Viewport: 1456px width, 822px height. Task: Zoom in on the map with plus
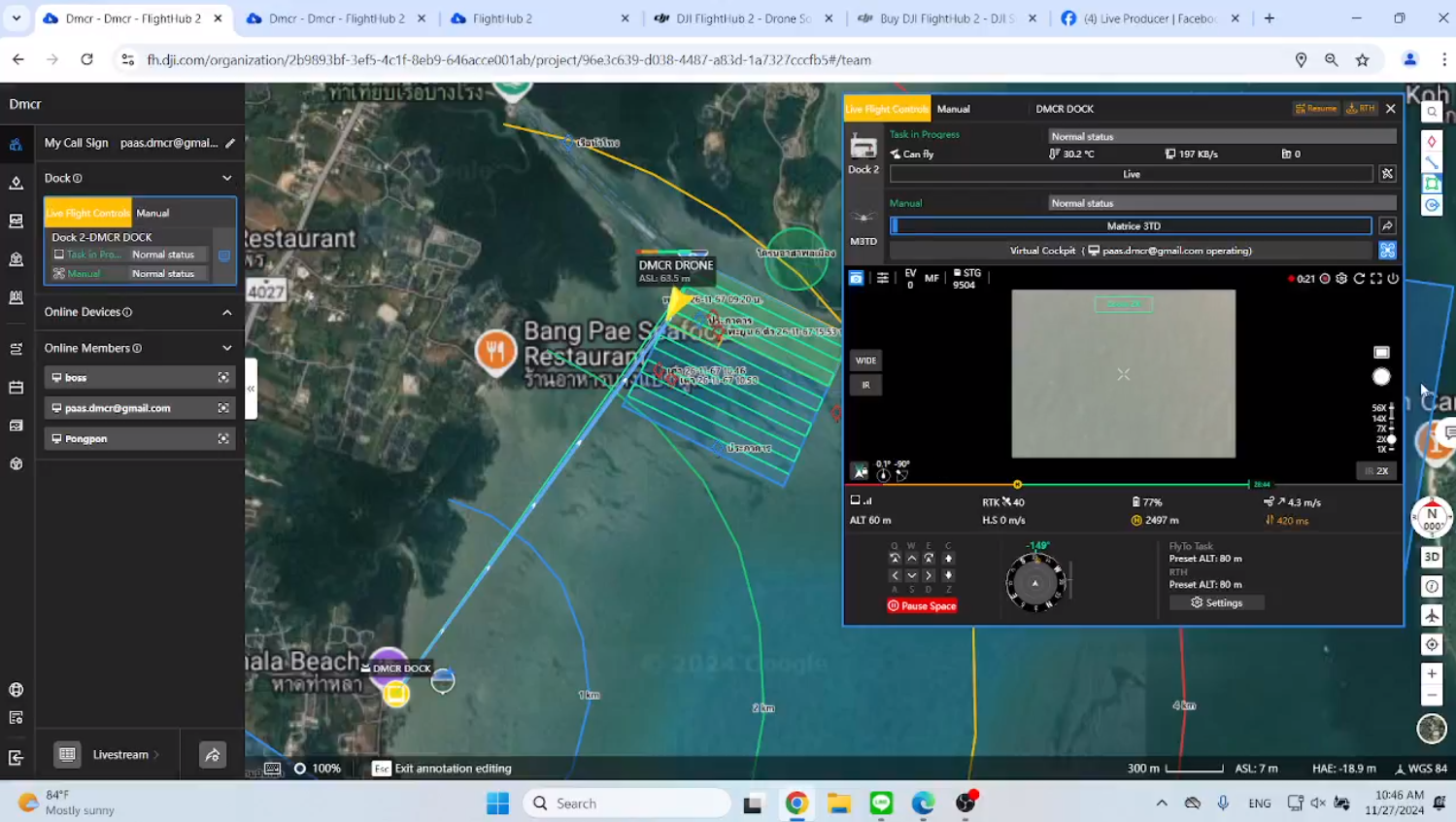point(1432,673)
